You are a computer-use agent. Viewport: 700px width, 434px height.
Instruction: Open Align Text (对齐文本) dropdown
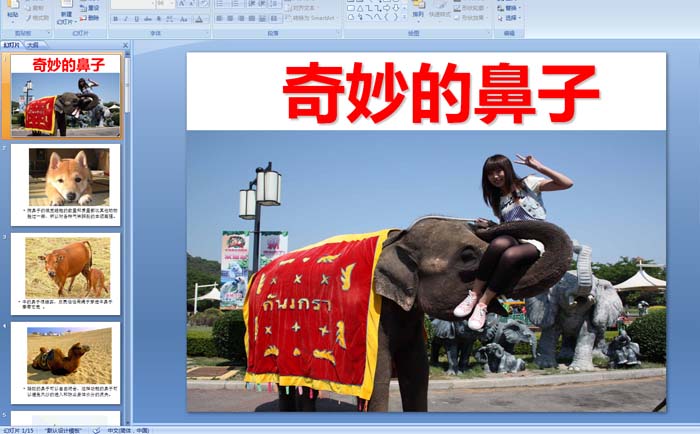pyautogui.click(x=302, y=8)
